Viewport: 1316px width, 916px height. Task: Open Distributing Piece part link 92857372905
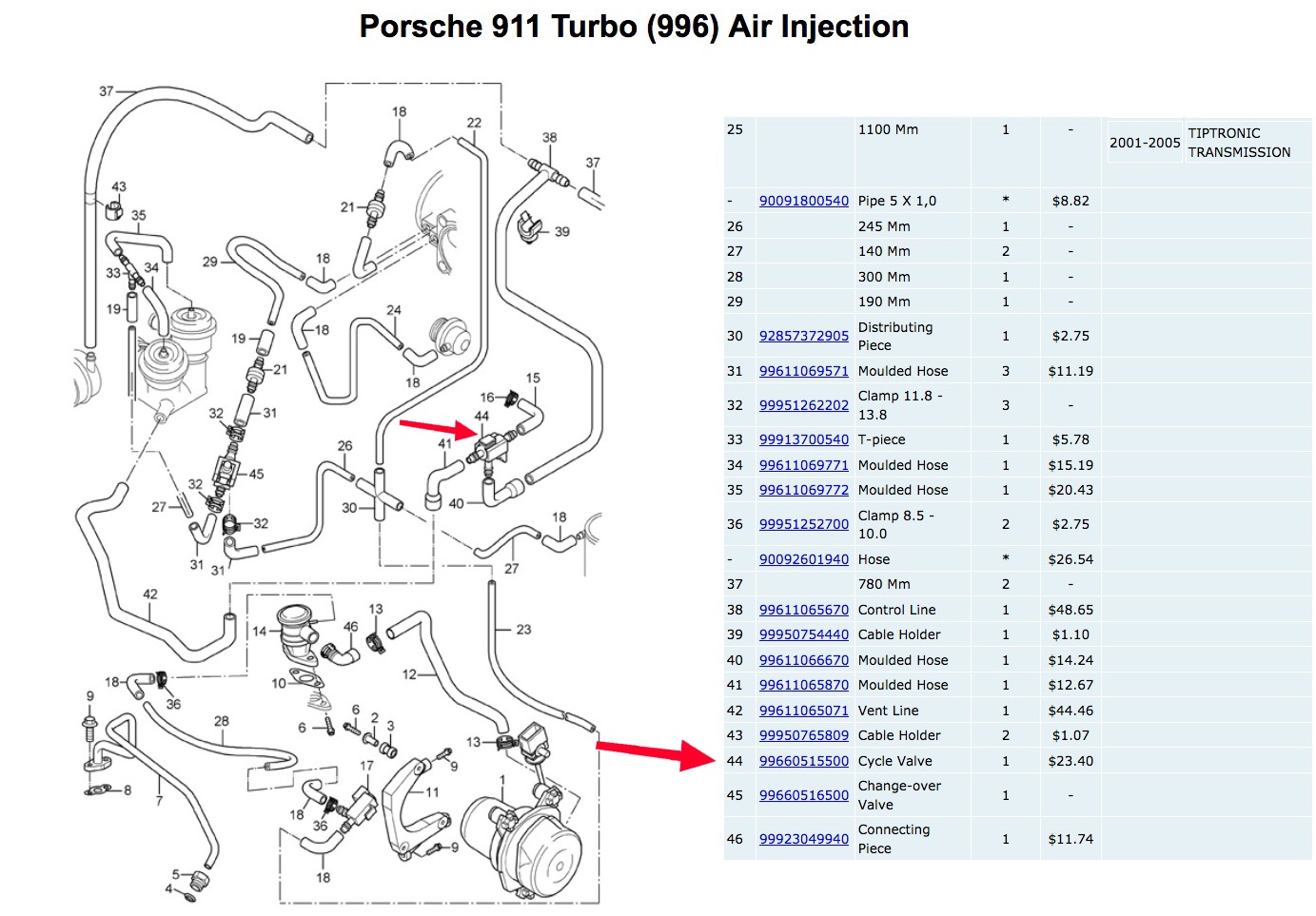pos(803,336)
